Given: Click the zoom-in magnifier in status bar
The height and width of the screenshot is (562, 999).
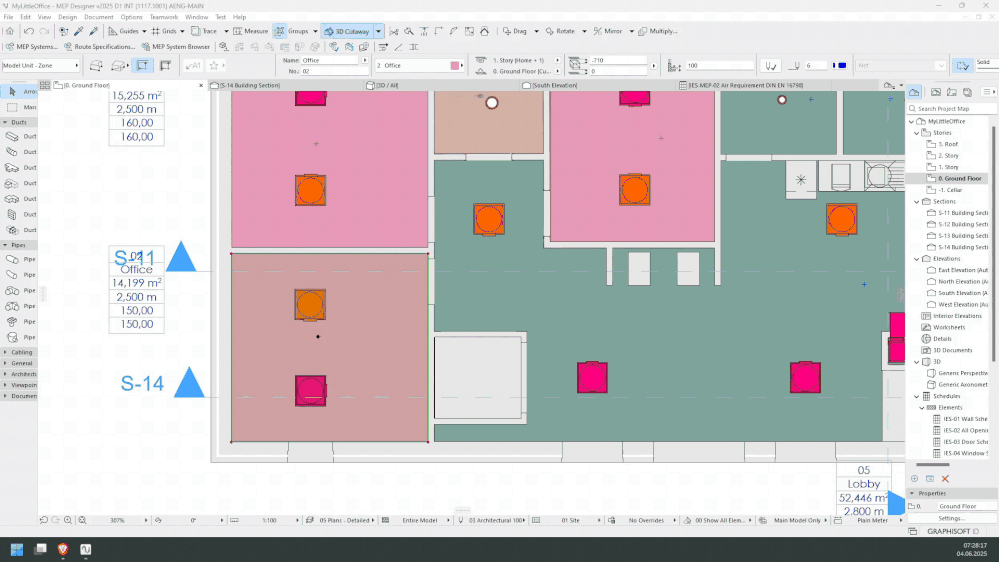Looking at the screenshot, I should [x=68, y=520].
